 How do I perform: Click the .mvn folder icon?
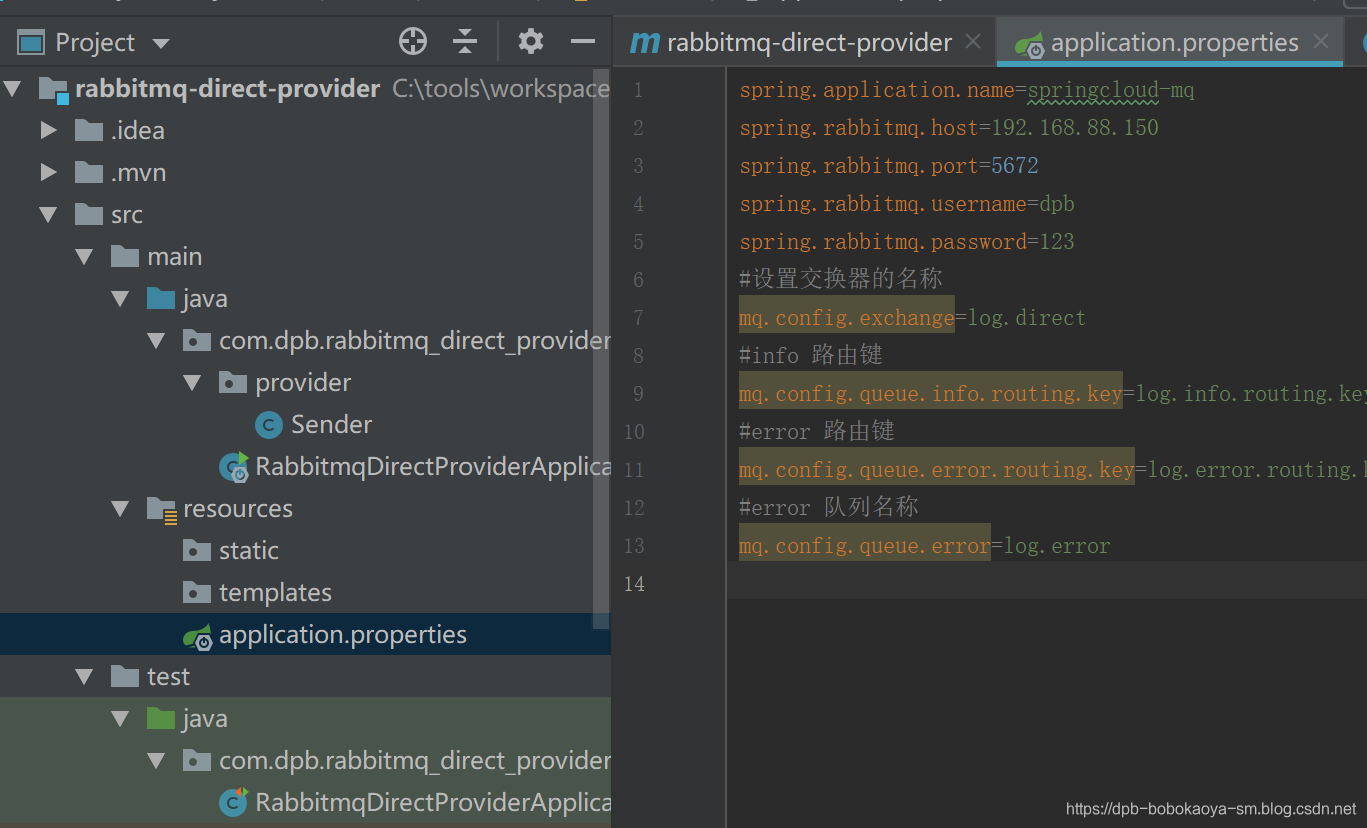89,173
